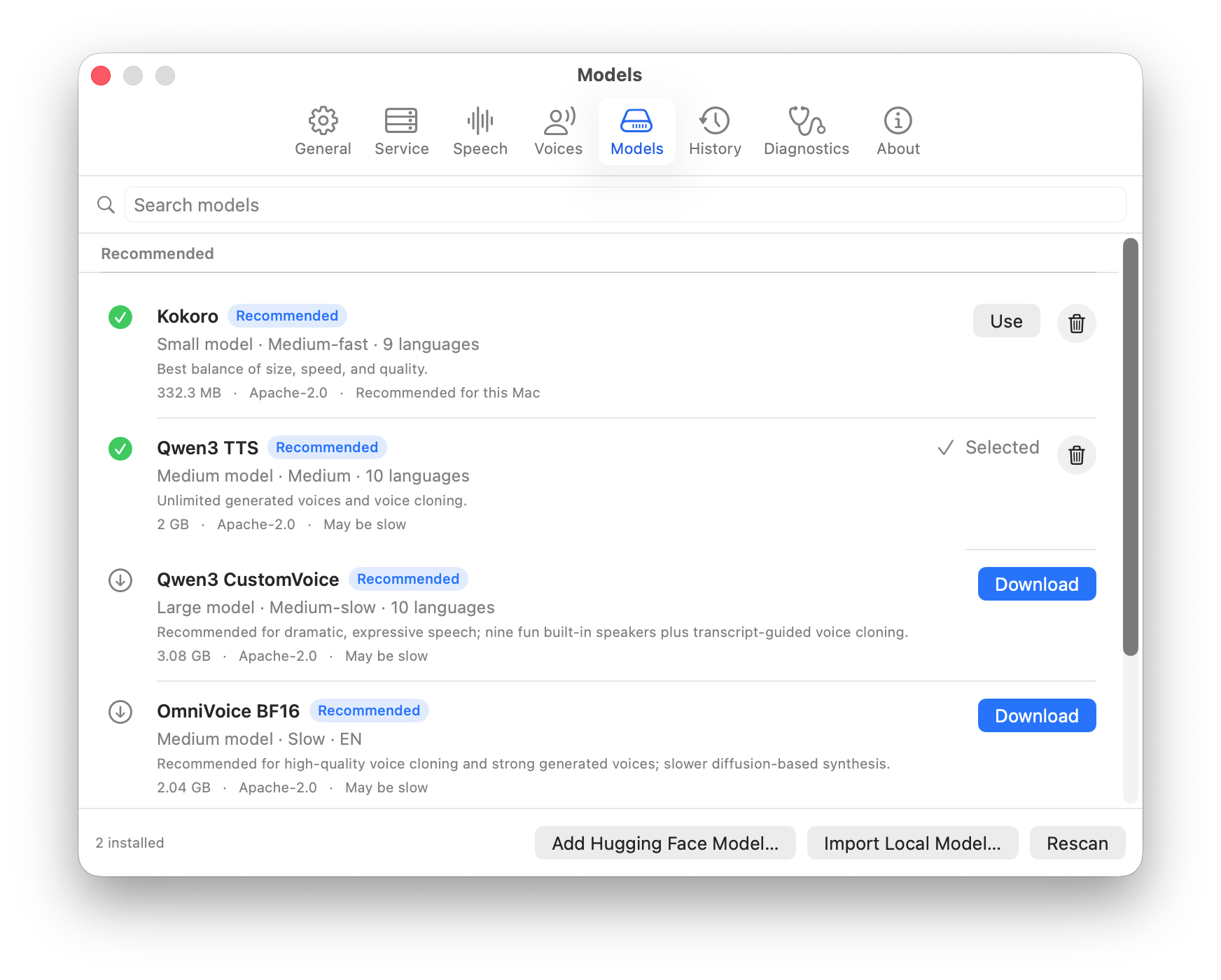Click the Recommended badge next to Qwen3 CustomVoice
The image size is (1221, 980).
point(408,579)
